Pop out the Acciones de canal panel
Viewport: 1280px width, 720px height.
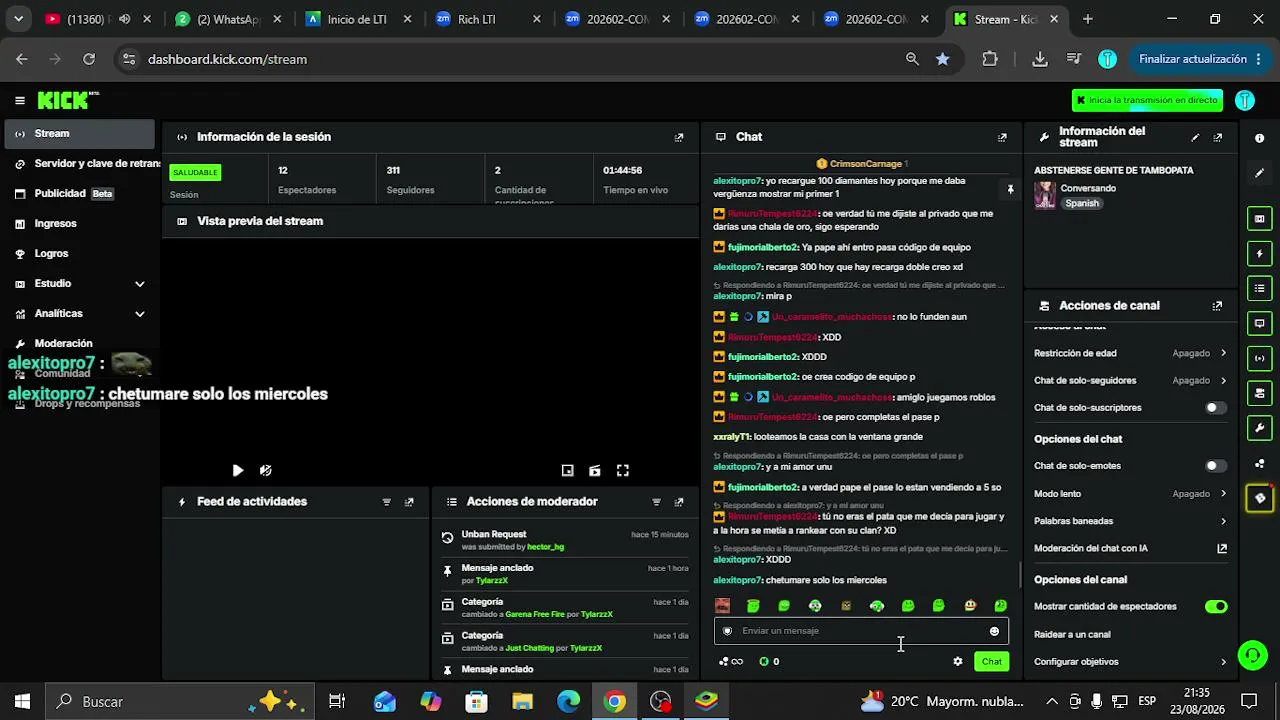tap(1217, 306)
